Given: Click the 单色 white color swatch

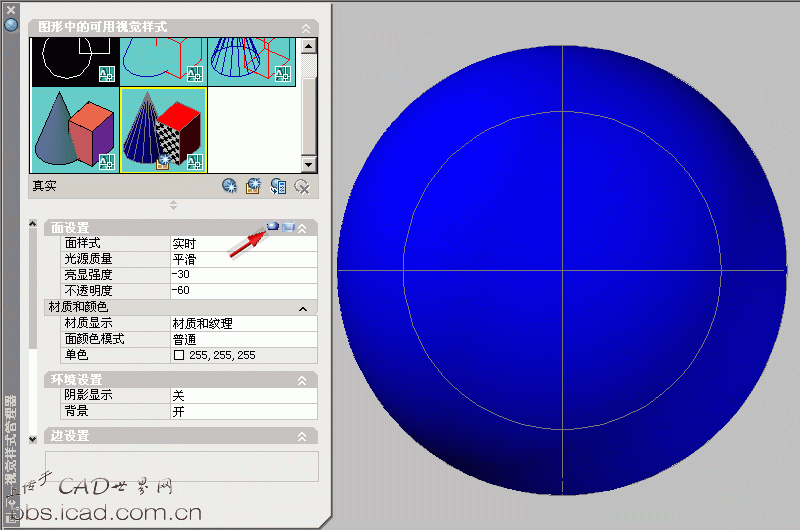Looking at the screenshot, I should click(x=179, y=355).
